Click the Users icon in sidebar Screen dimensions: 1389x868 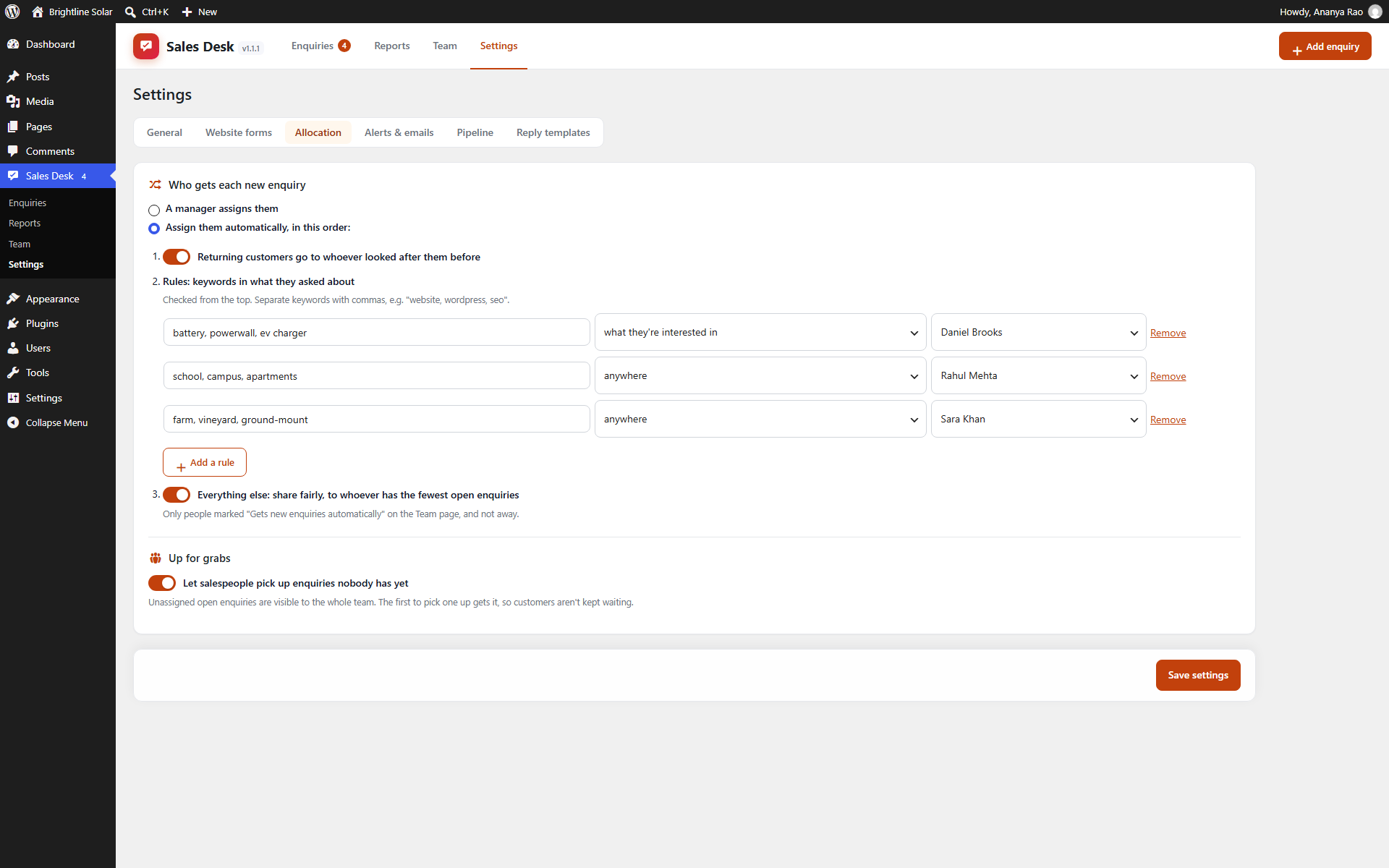click(13, 348)
